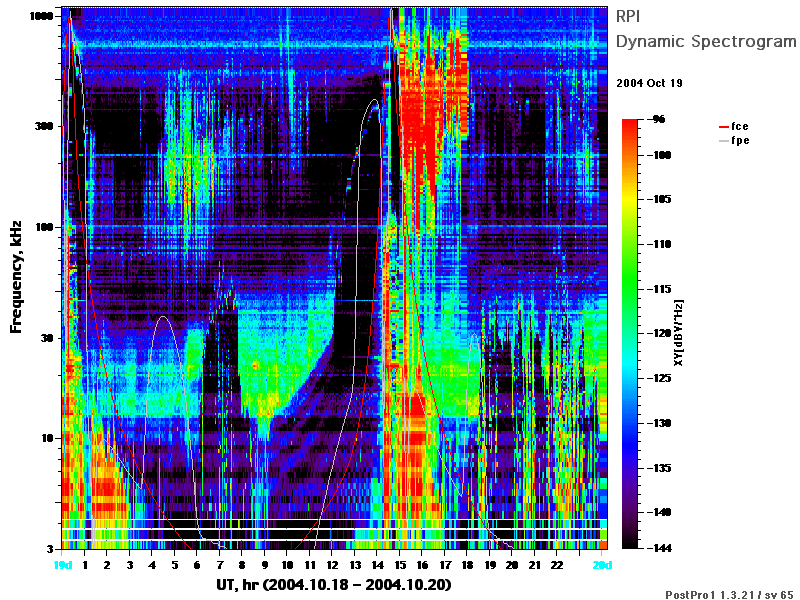The image size is (800, 600).
Task: Click the 100 kHz frequency axis label
Action: 44,227
